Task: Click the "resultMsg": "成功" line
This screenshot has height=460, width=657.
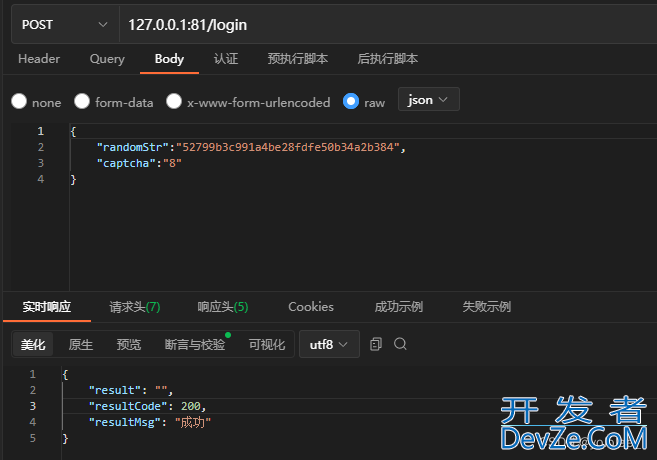Action: (x=150, y=422)
